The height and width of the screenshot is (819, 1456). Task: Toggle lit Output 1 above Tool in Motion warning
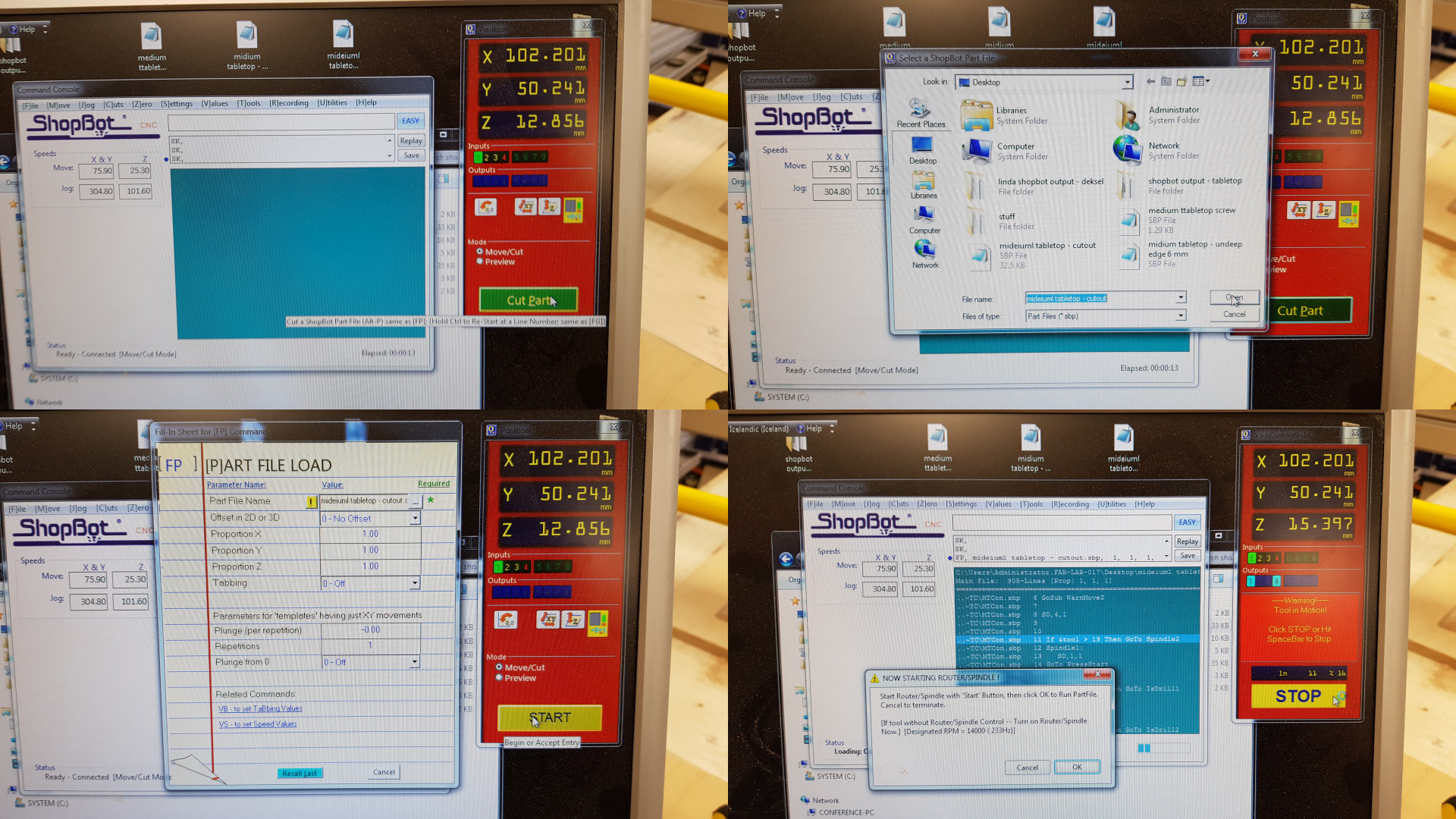tap(1250, 581)
